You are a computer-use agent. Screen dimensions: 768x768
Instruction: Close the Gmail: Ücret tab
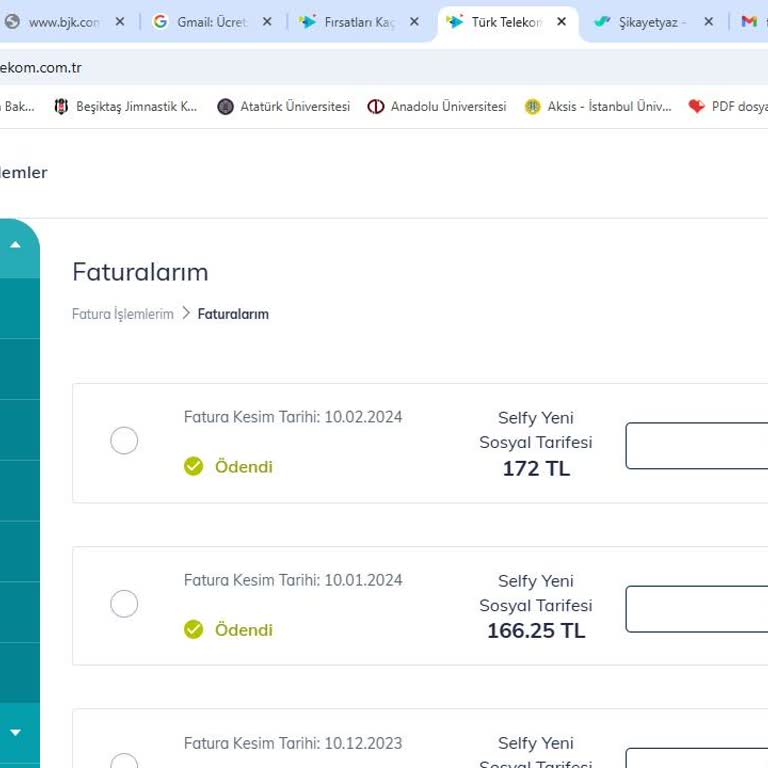267,22
